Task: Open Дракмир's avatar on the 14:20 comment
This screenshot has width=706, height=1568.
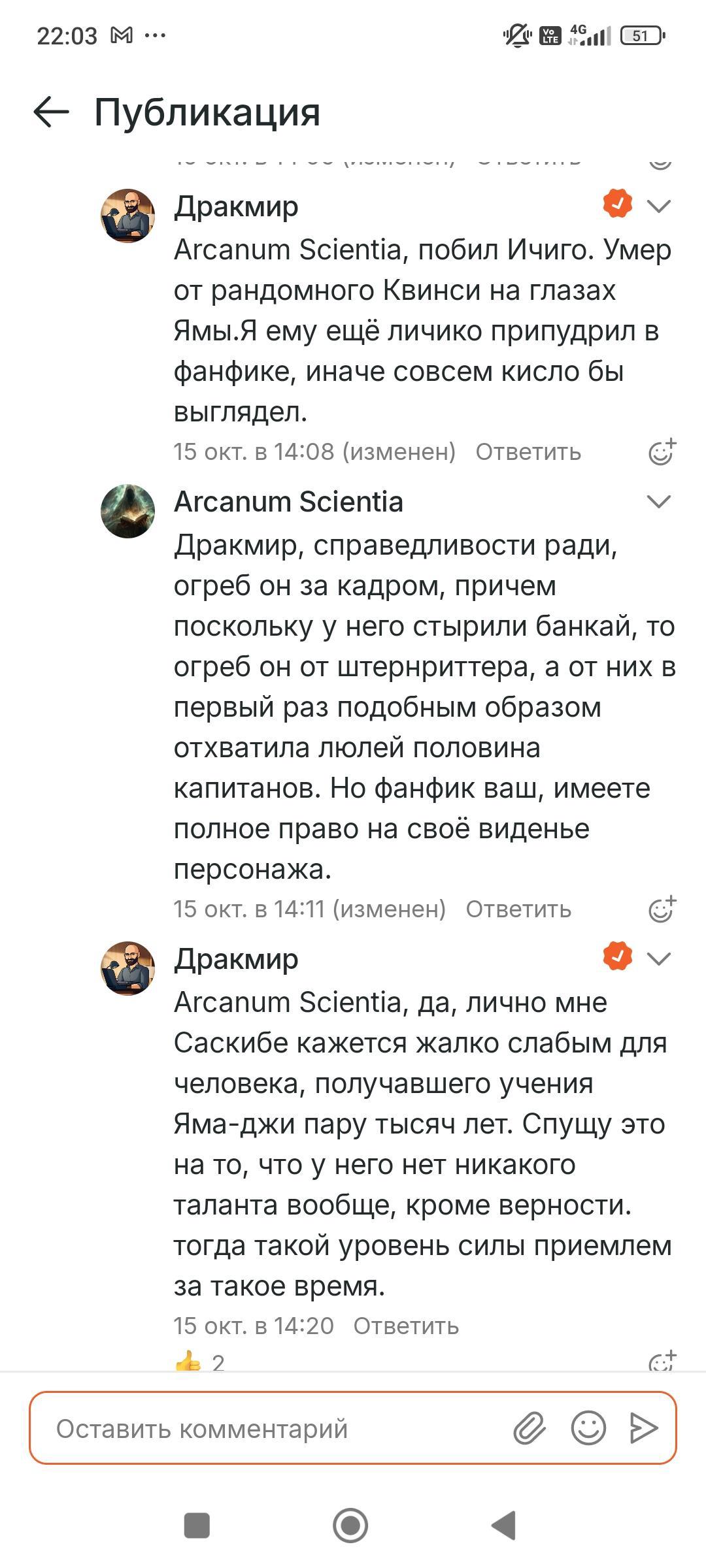Action: pyautogui.click(x=127, y=968)
